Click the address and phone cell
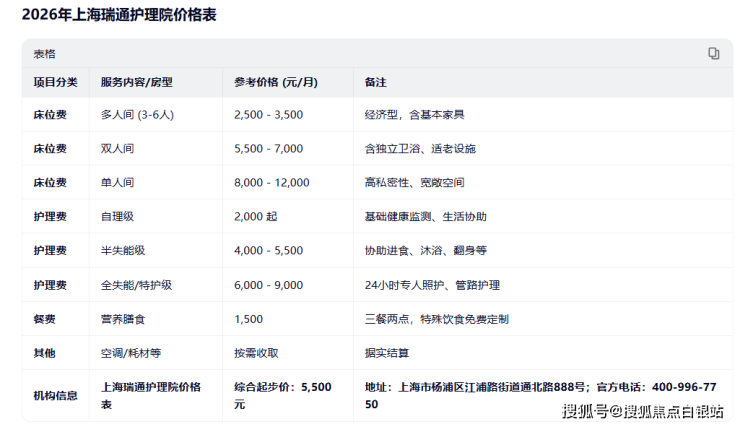 tap(540, 395)
